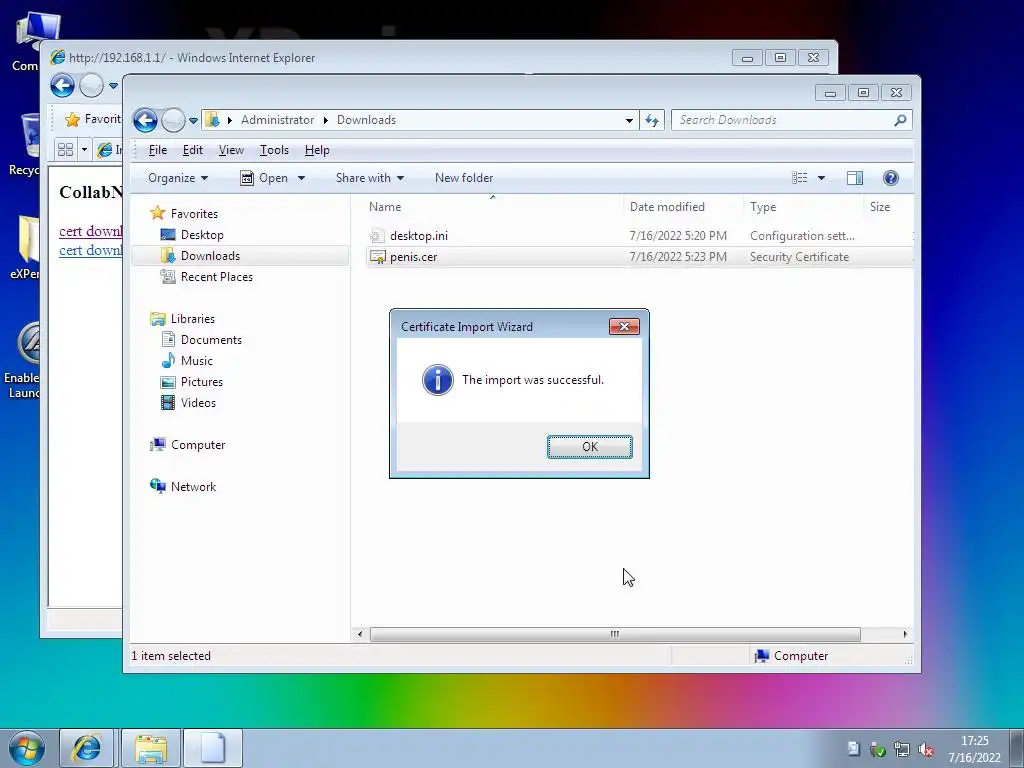Confirm the import success dialog with OK
The width and height of the screenshot is (1024, 768).
[x=589, y=447]
